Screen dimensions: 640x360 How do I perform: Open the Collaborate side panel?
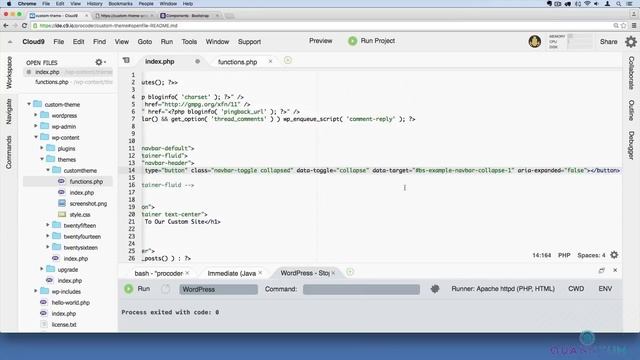click(631, 73)
